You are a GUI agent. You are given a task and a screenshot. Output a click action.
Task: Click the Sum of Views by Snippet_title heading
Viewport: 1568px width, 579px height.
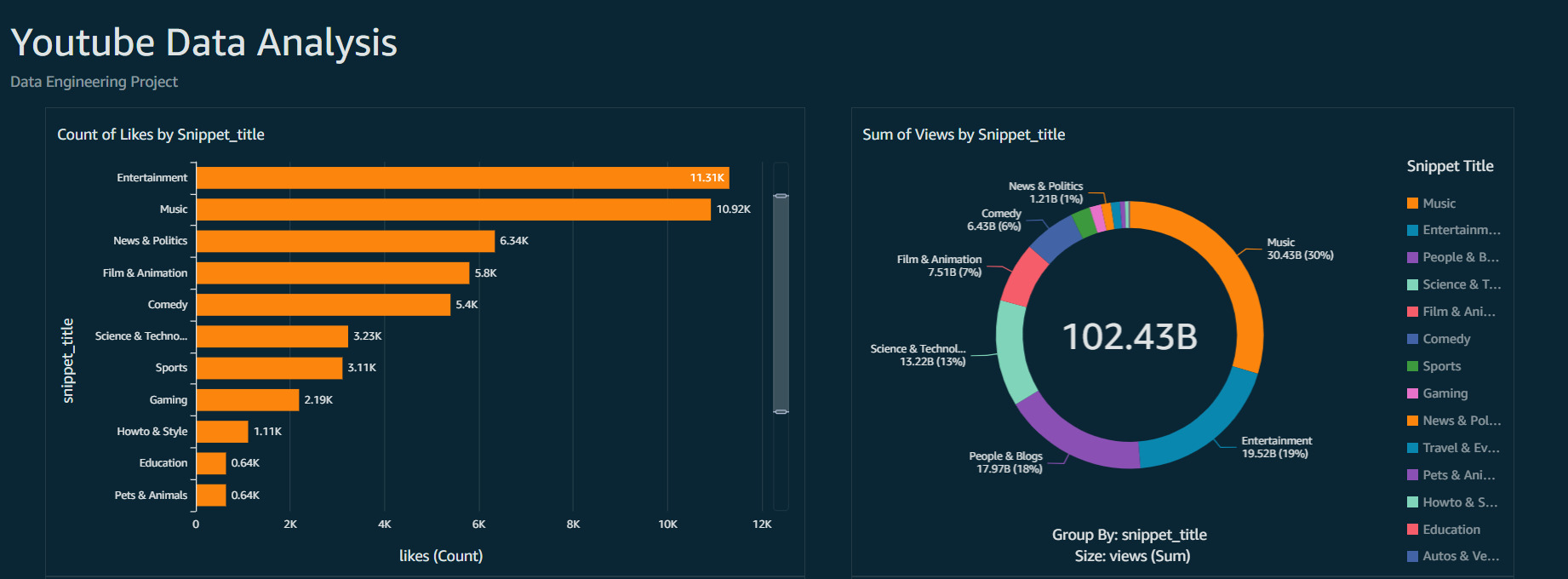964,135
